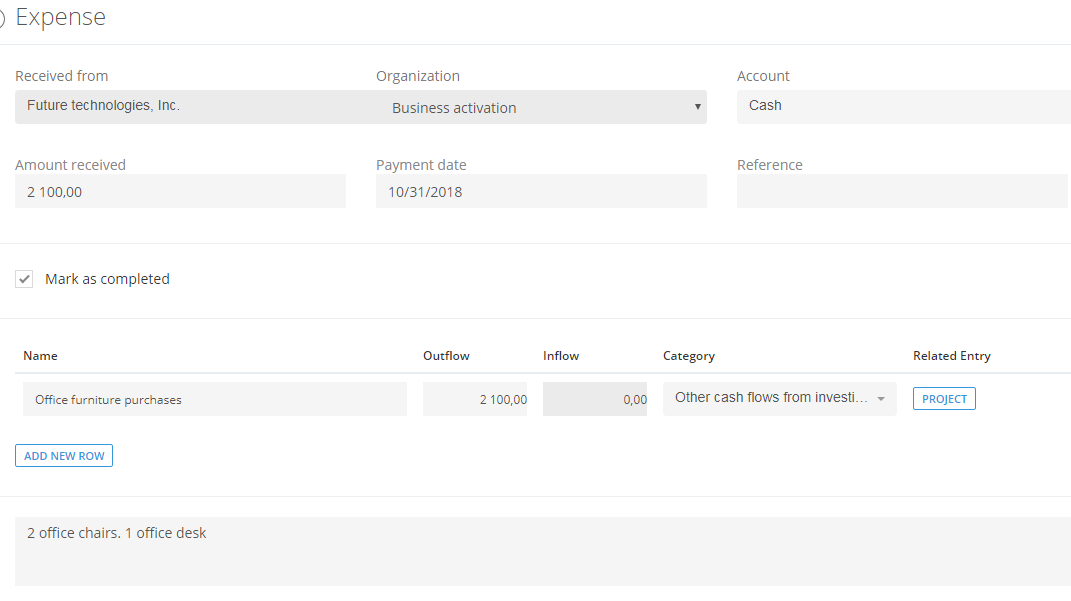The height and width of the screenshot is (601, 1071).
Task: Click the Mark as completed label
Action: coord(107,279)
